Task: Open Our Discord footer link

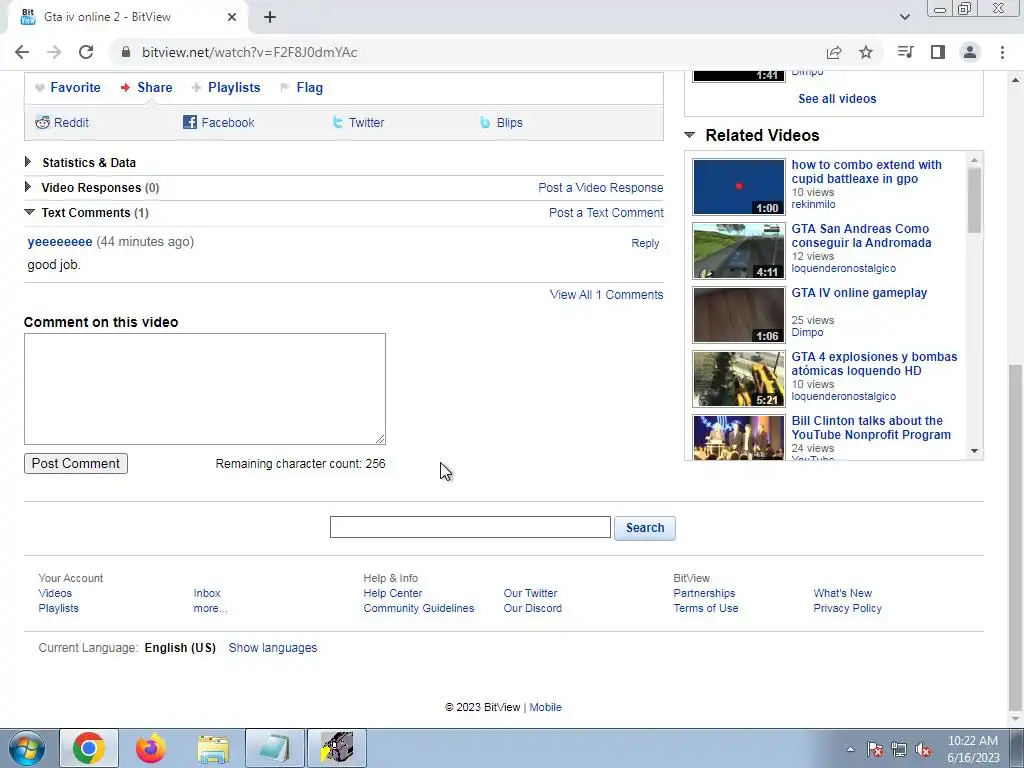Action: 532,608
